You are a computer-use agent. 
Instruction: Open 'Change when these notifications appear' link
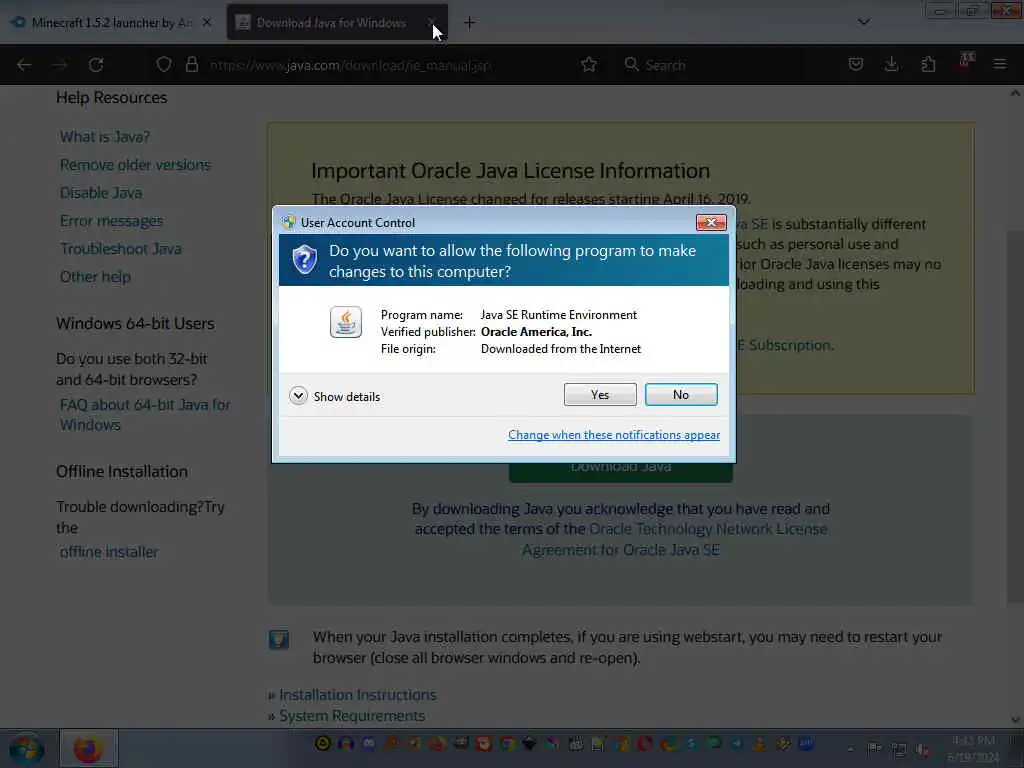pos(614,435)
